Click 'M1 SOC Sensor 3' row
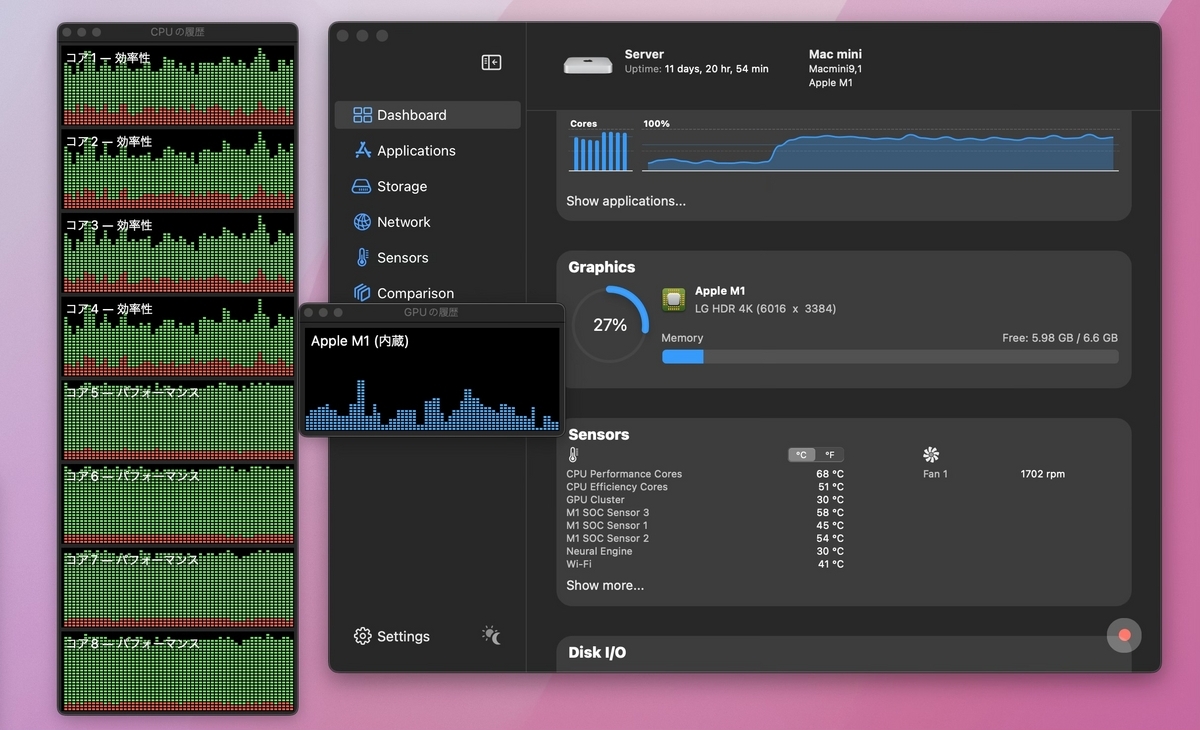1200x730 pixels. [x=705, y=513]
